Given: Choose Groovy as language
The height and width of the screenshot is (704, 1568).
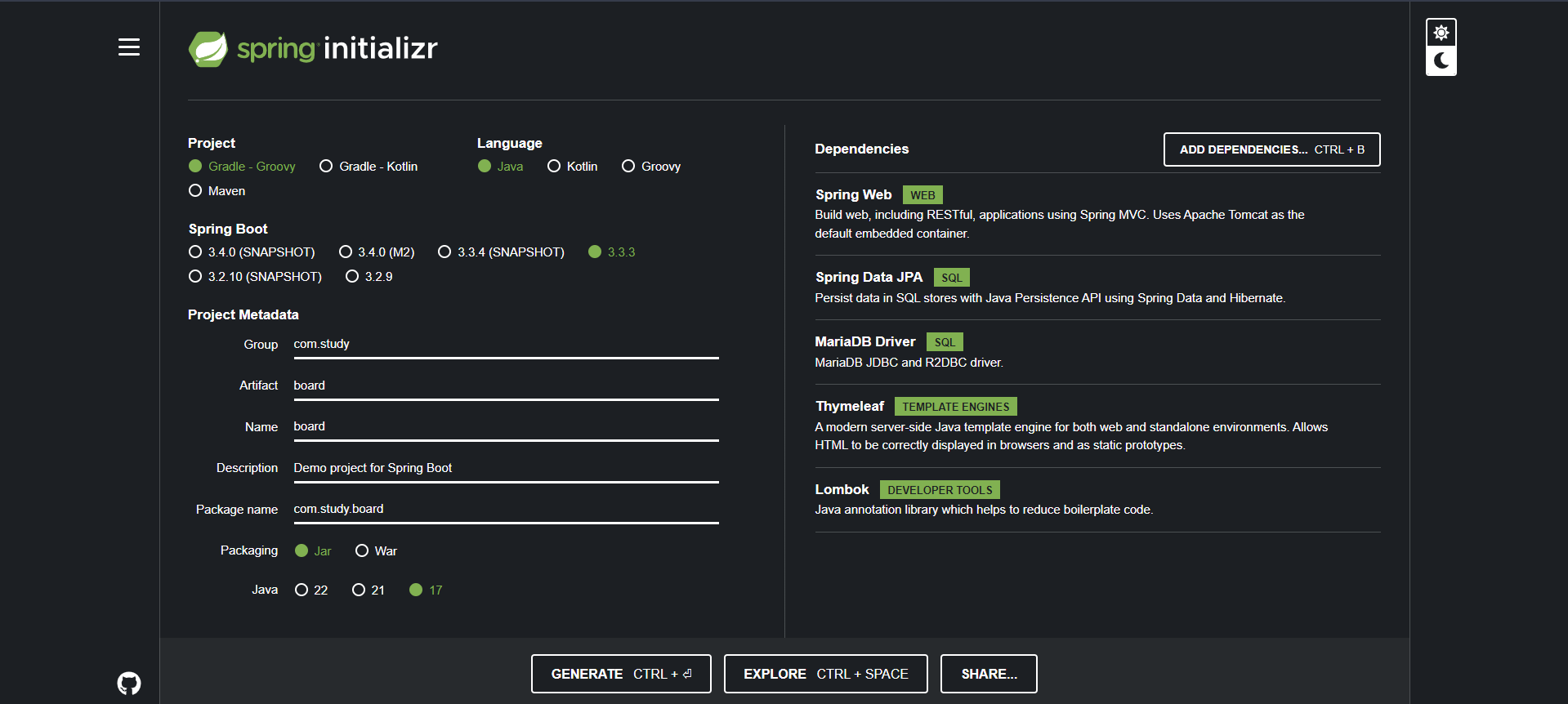Looking at the screenshot, I should (651, 167).
